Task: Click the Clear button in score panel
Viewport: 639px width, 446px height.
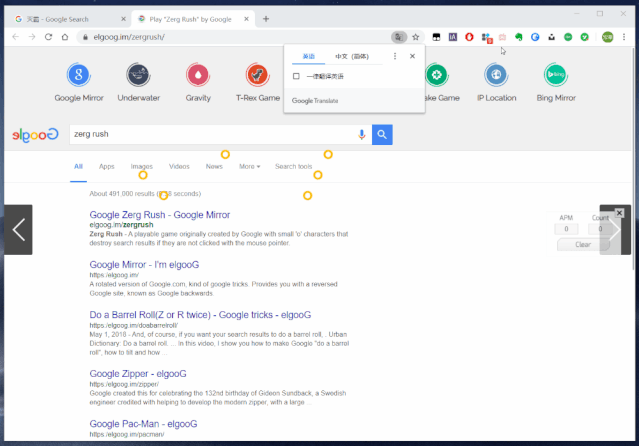Action: click(x=583, y=245)
